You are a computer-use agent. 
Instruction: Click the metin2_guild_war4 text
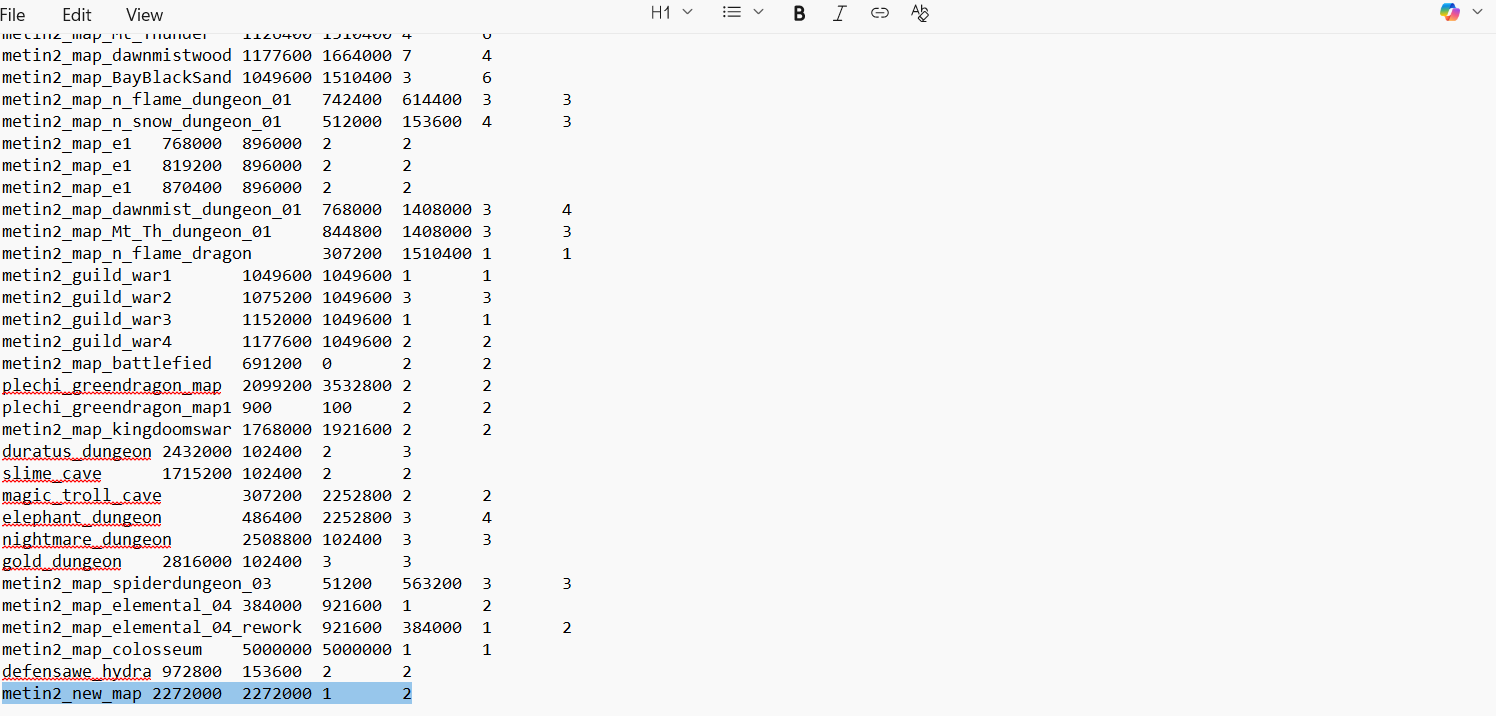click(87, 341)
